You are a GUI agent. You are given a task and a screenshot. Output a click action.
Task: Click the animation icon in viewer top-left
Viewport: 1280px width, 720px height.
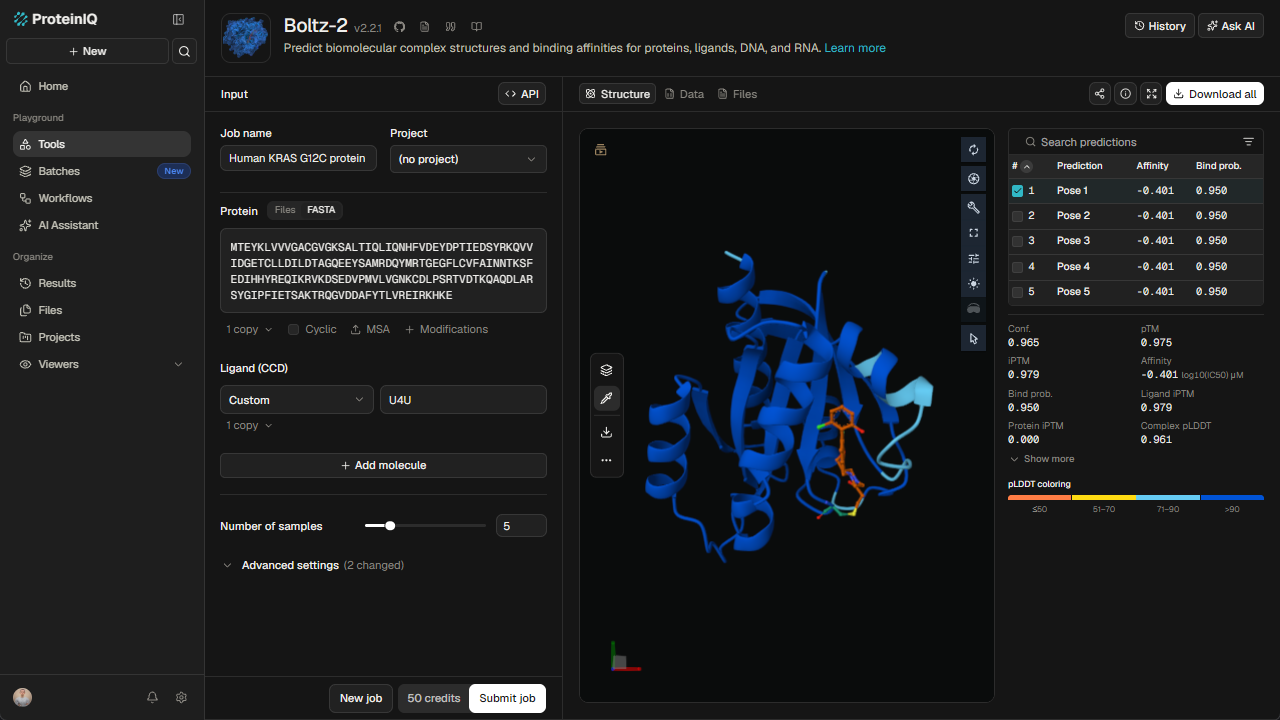tap(601, 150)
